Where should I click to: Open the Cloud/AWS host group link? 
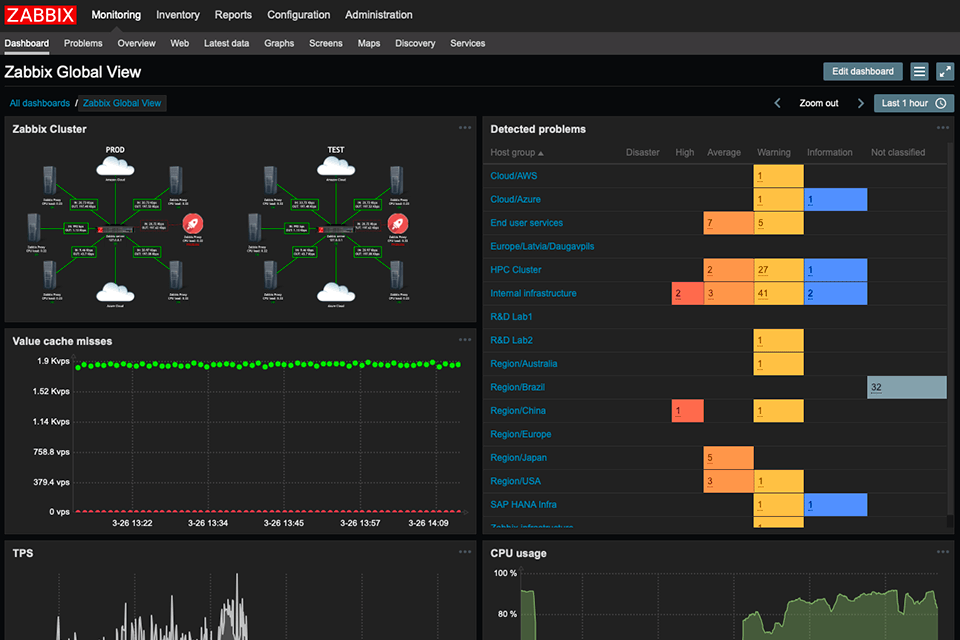pyautogui.click(x=513, y=176)
